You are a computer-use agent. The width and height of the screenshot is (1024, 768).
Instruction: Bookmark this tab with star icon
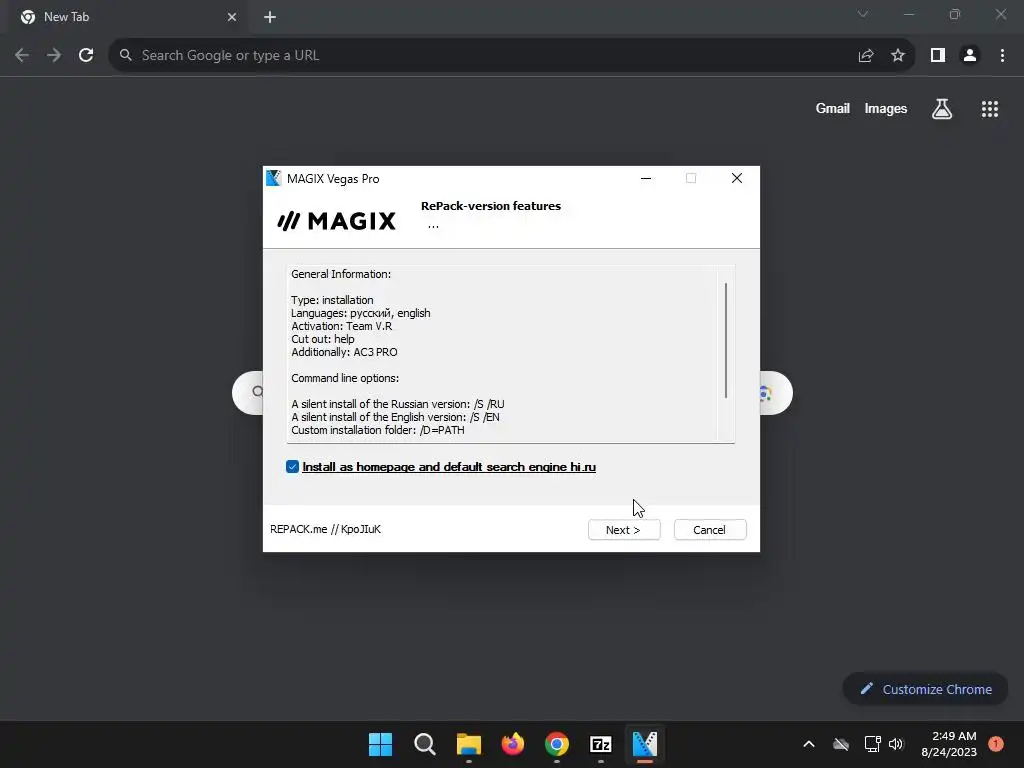(898, 56)
